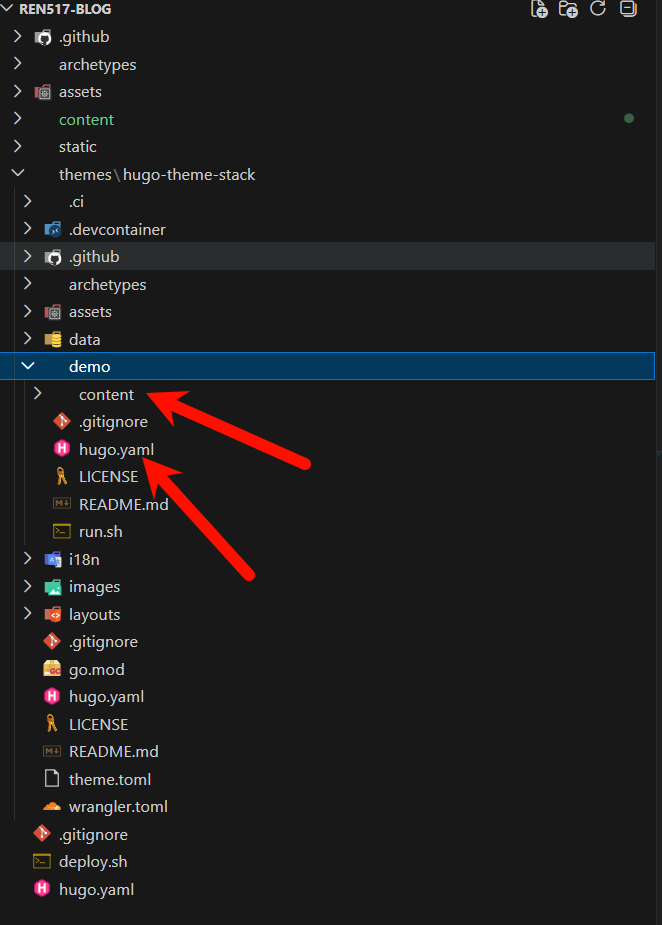662x925 pixels.
Task: Collapse the demo folder chevron
Action: point(28,367)
